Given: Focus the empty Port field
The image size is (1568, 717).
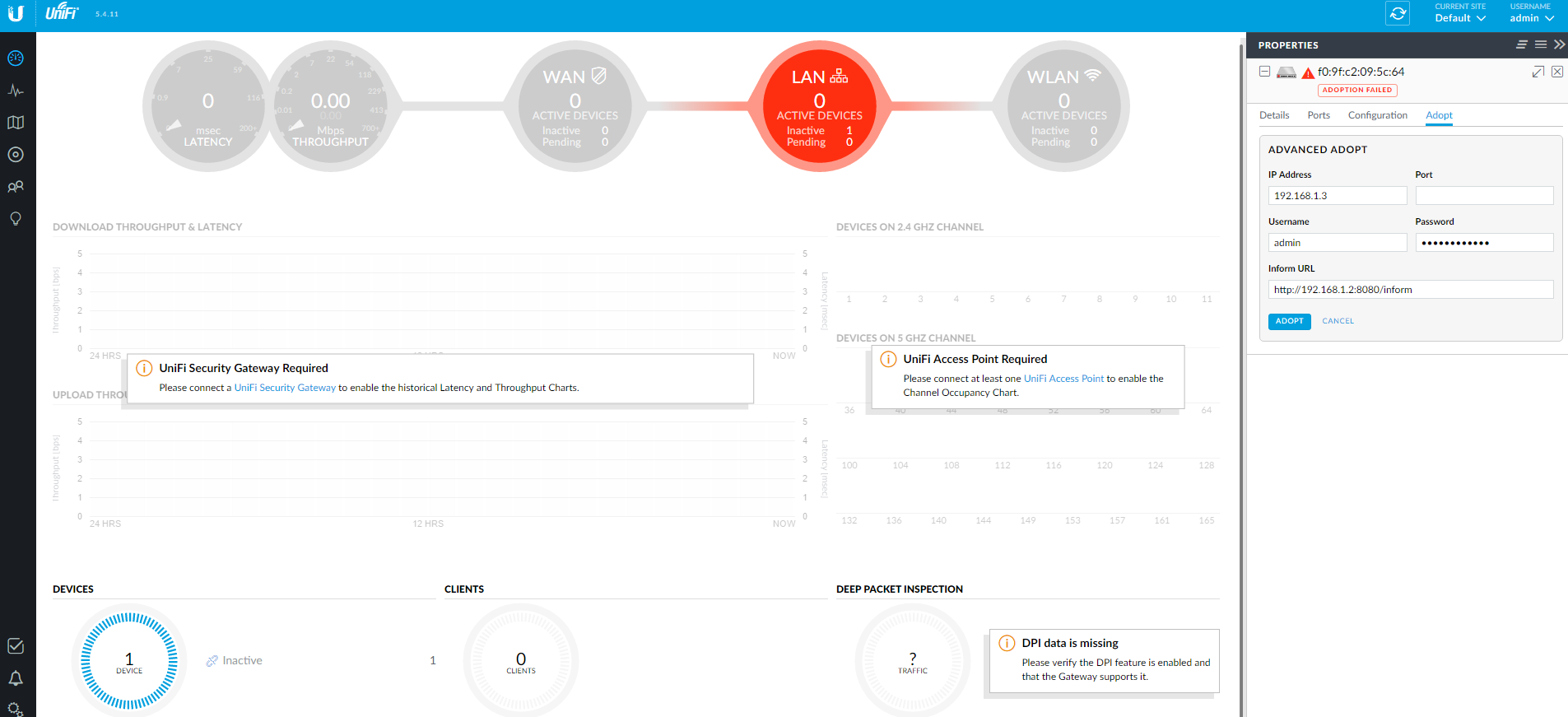Looking at the screenshot, I should (1484, 196).
